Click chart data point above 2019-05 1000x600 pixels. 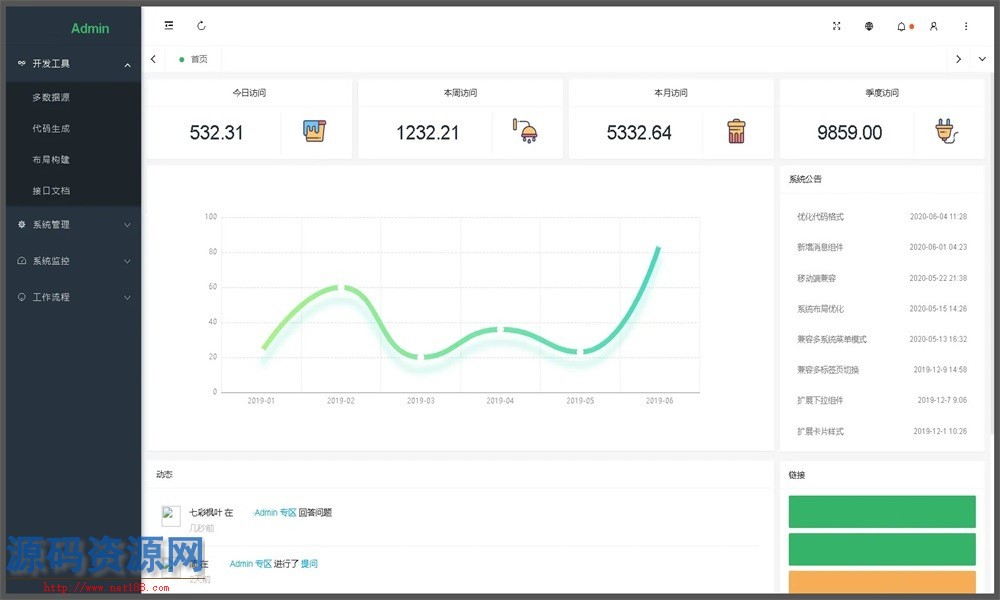[x=580, y=352]
